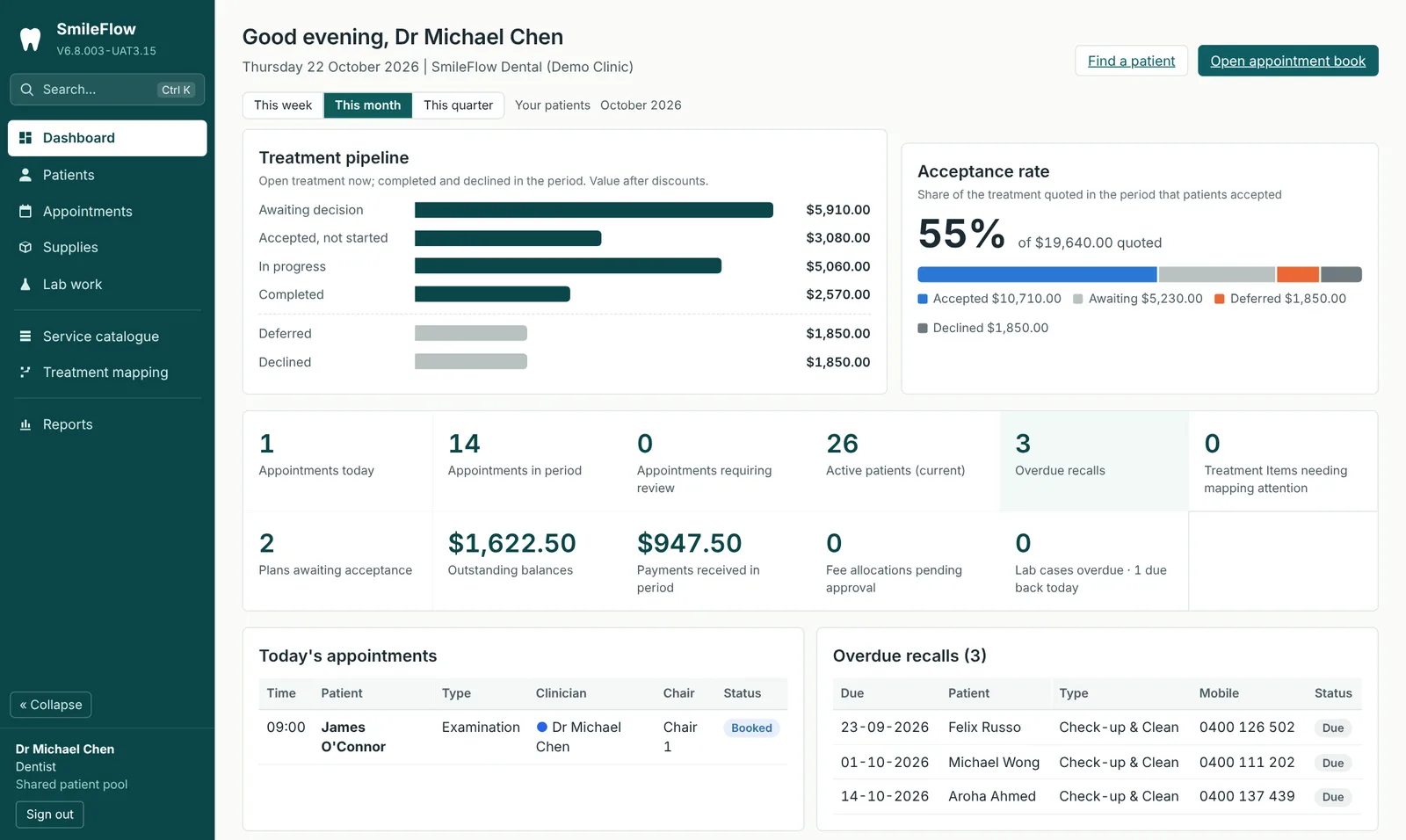Select the This quarter period tab
This screenshot has height=840, width=1406.
458,105
